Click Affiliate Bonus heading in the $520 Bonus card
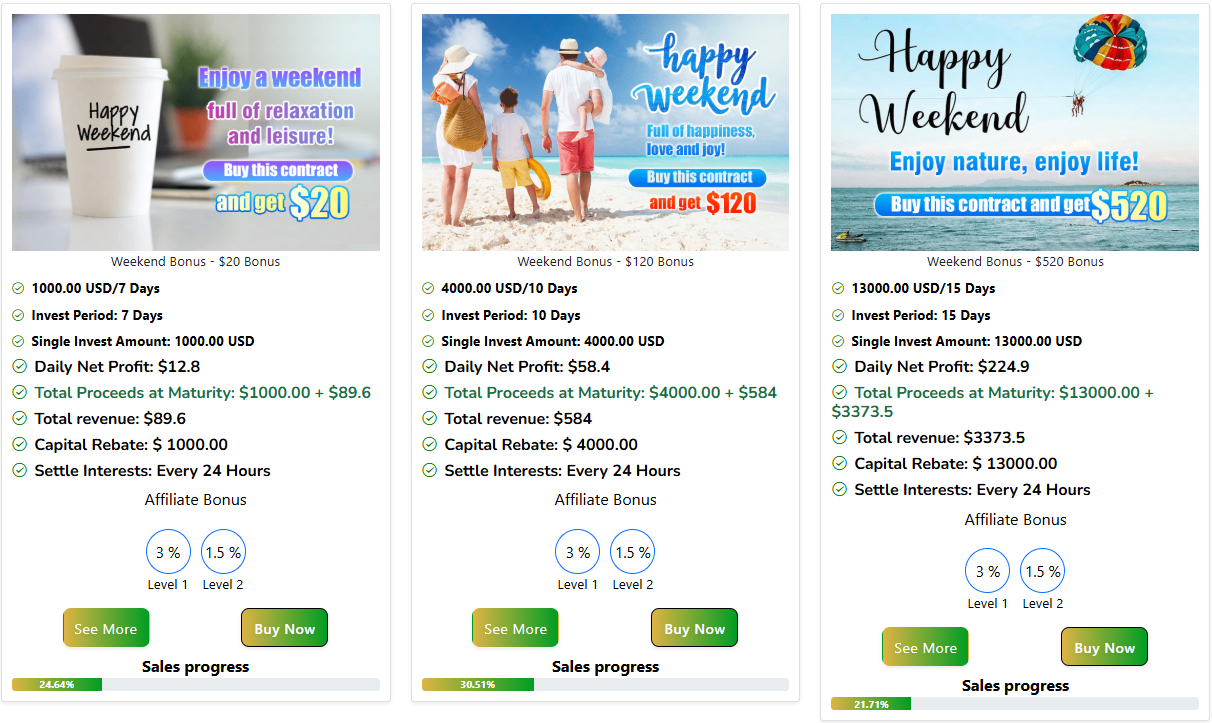 click(1015, 520)
